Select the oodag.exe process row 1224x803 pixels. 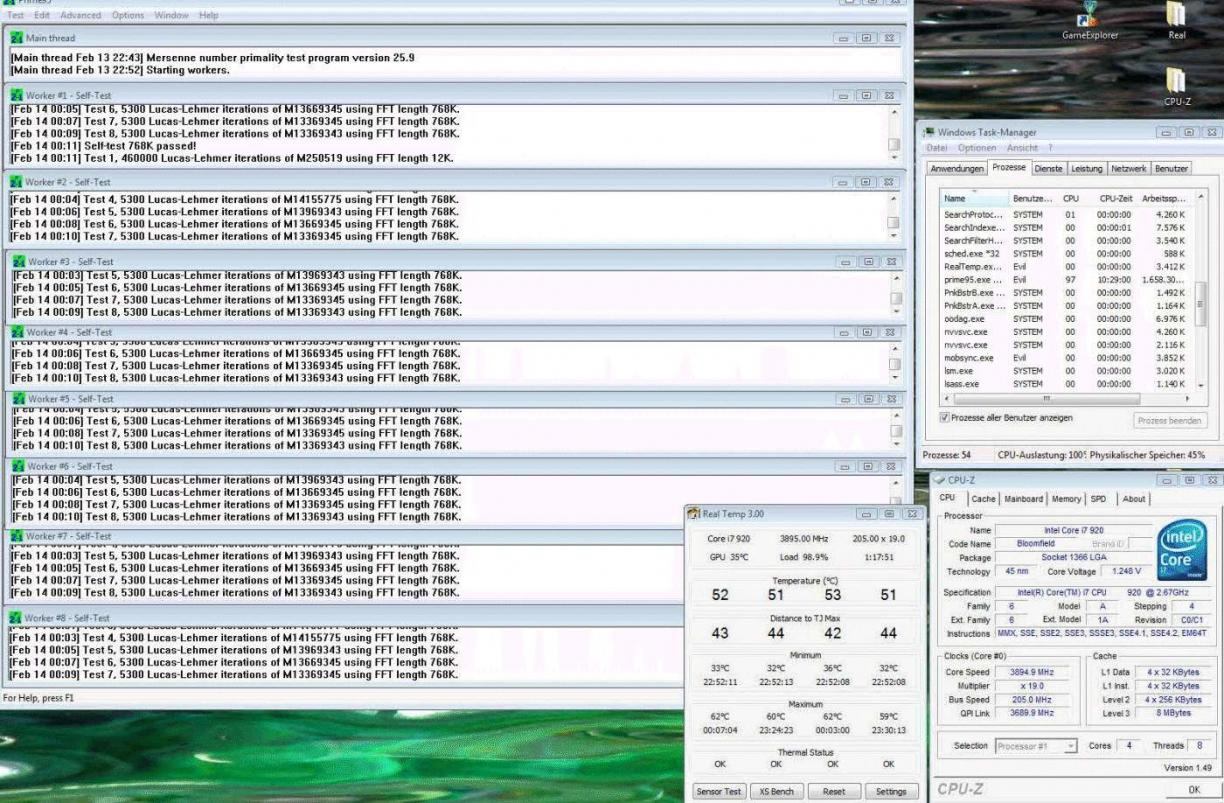click(x=1067, y=319)
